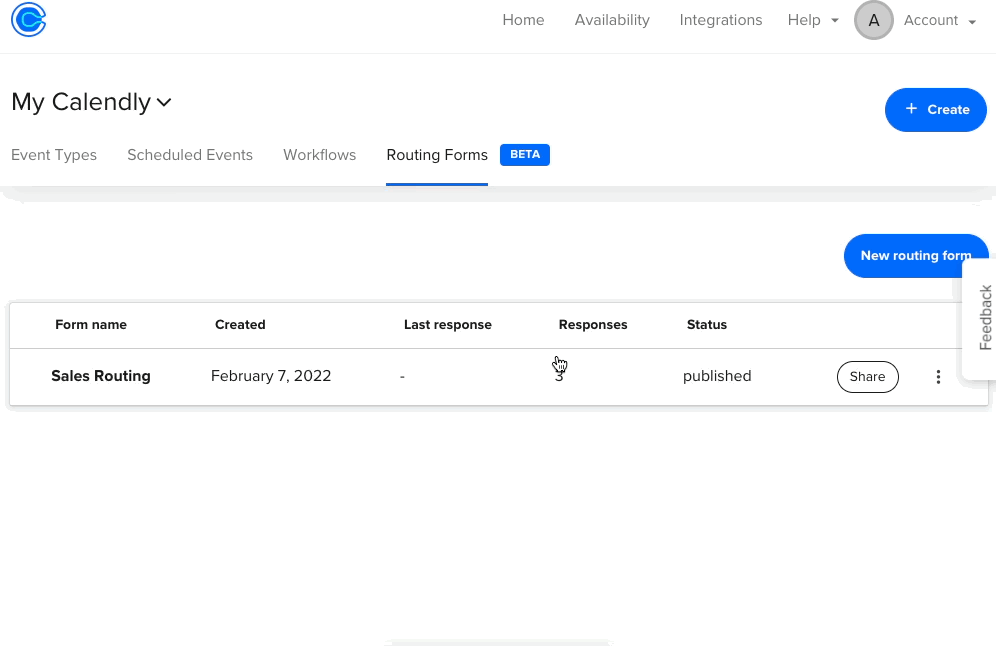
Task: Click the responses count for Sales Routing
Action: 559,376
